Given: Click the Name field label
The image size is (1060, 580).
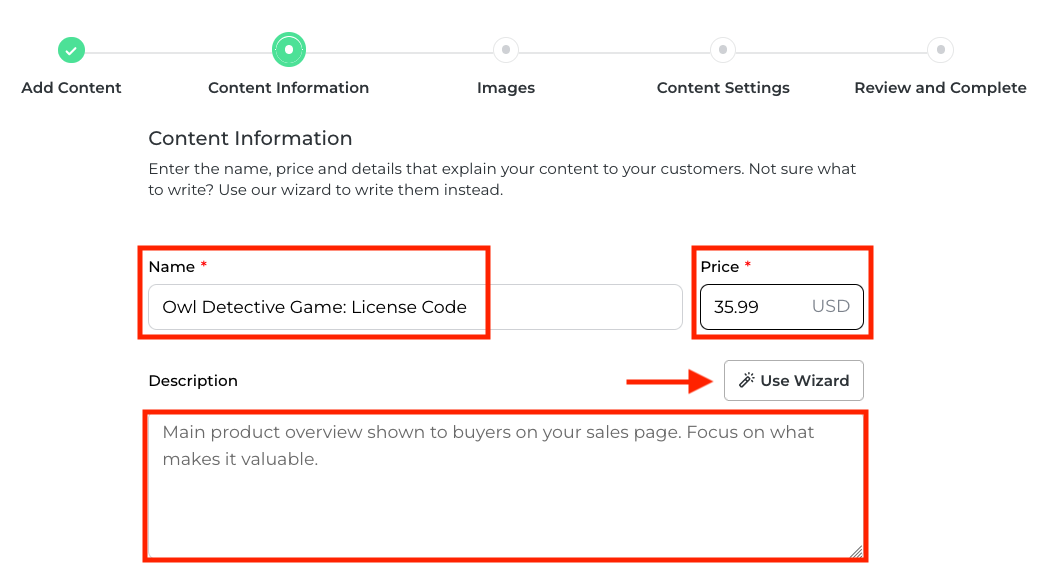Looking at the screenshot, I should (171, 267).
